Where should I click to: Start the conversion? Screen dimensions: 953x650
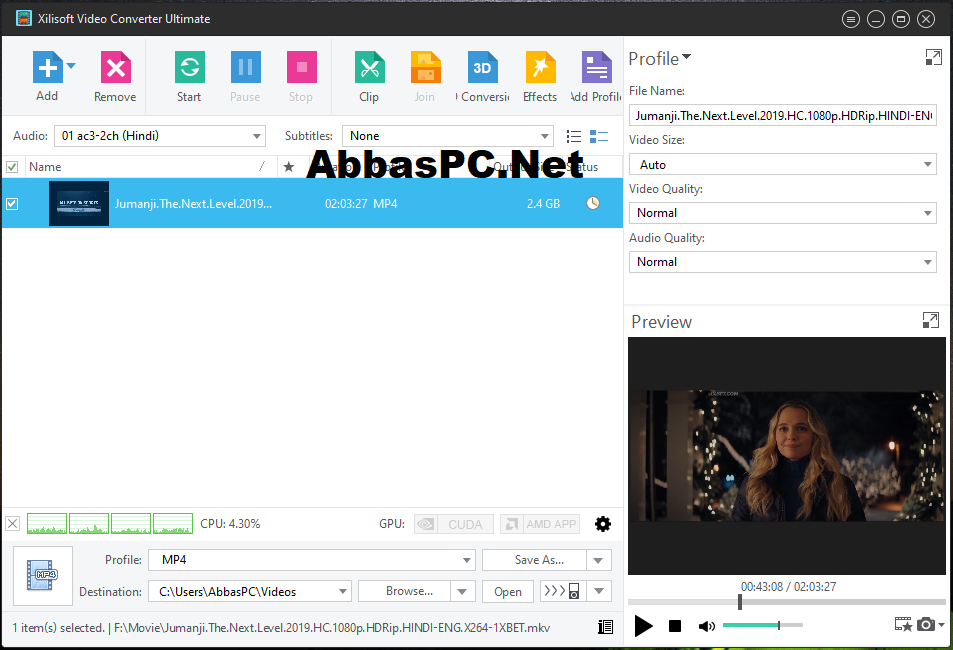pos(190,67)
